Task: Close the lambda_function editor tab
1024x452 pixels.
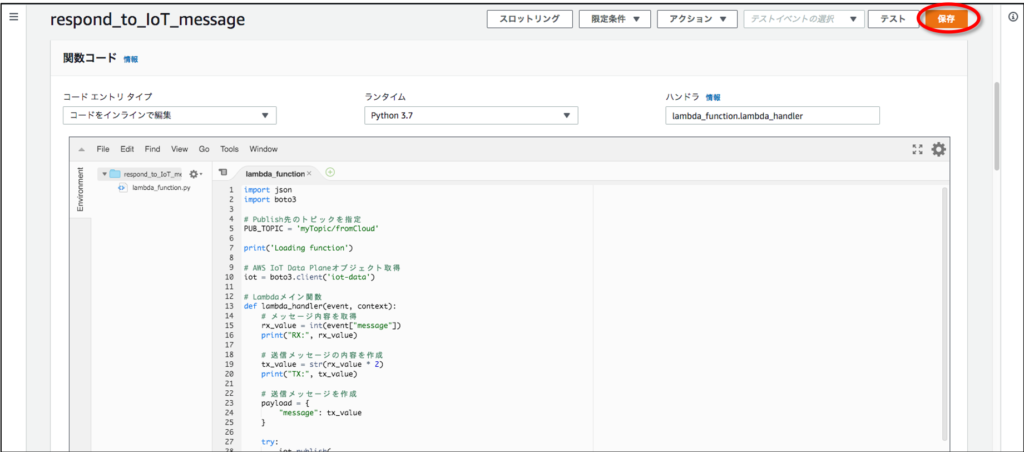Action: point(310,173)
